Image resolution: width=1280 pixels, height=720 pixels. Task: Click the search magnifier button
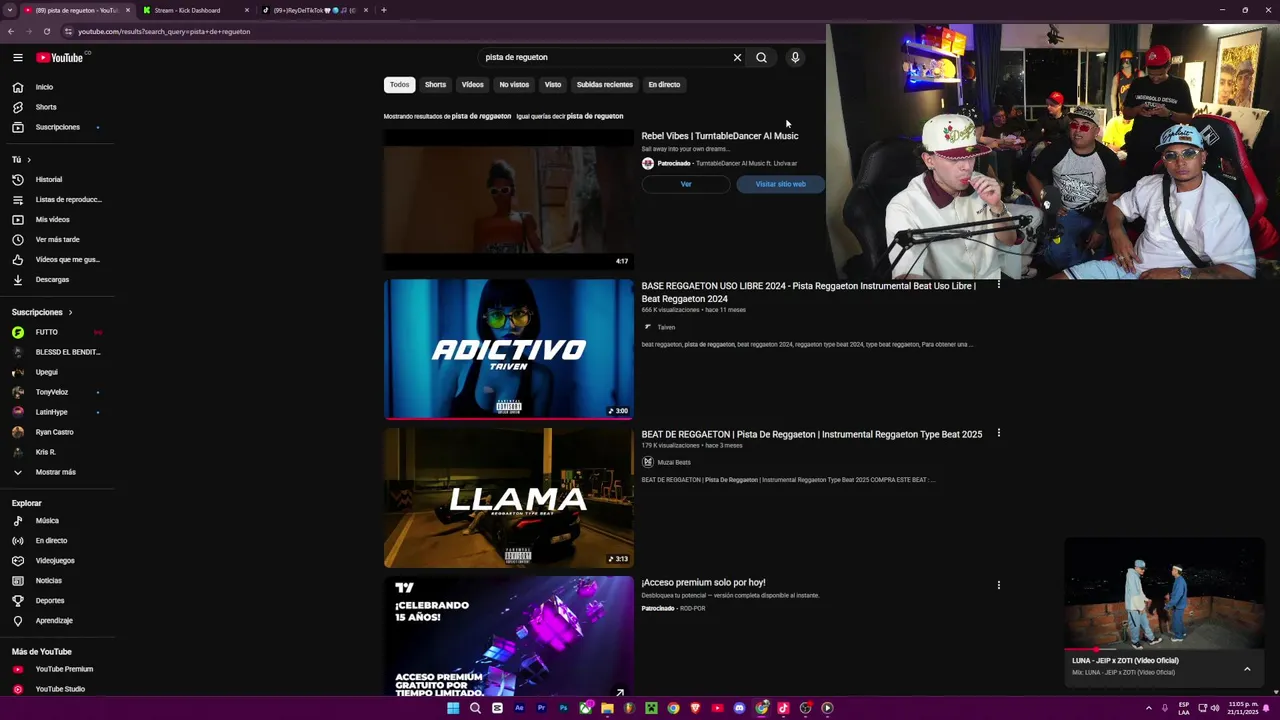tap(761, 57)
